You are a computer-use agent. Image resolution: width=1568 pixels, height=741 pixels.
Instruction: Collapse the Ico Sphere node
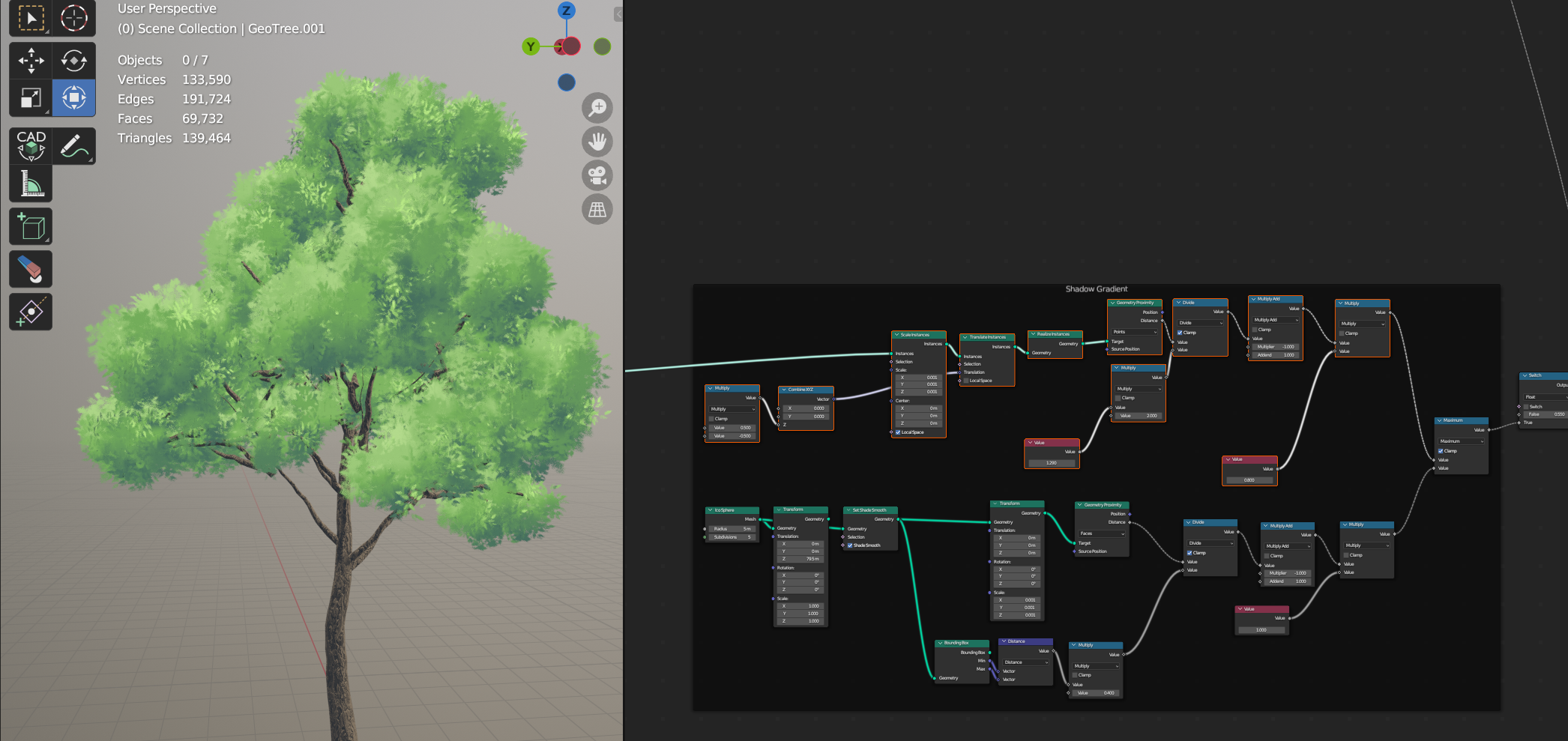711,510
